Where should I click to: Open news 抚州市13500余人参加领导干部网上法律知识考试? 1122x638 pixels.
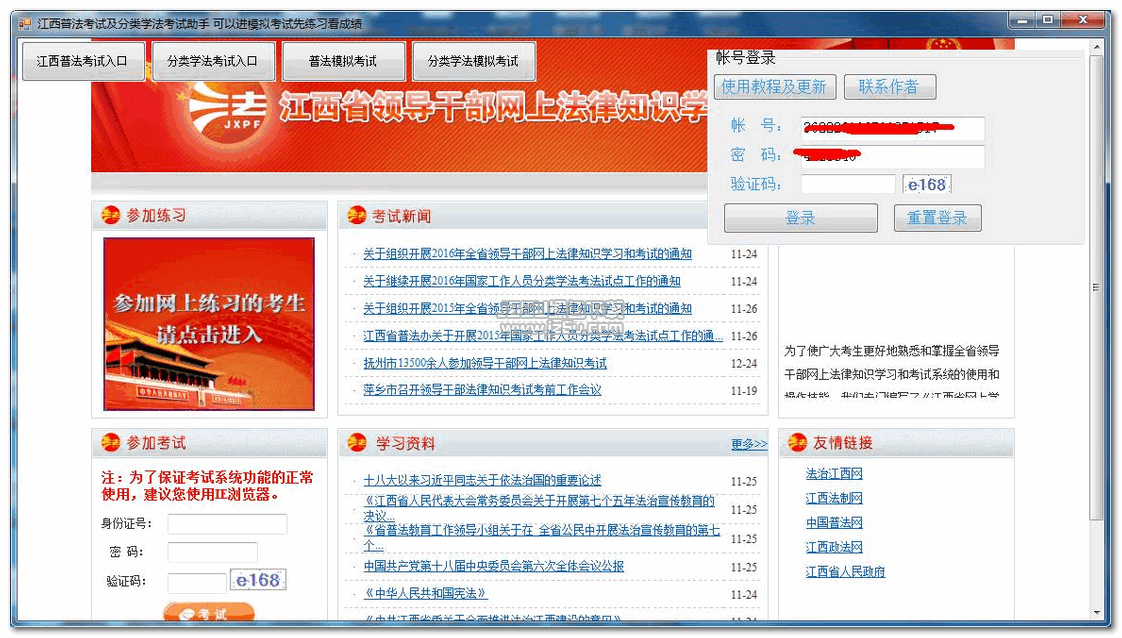485,363
